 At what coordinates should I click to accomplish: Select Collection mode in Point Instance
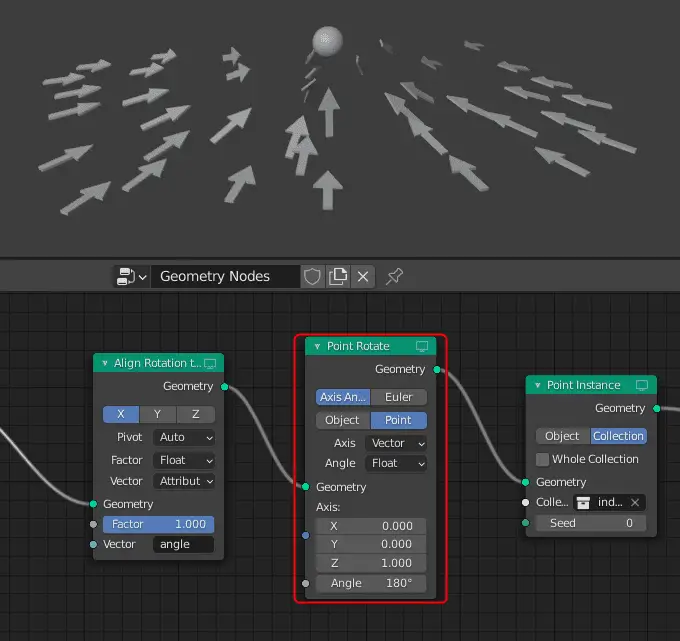[618, 436]
